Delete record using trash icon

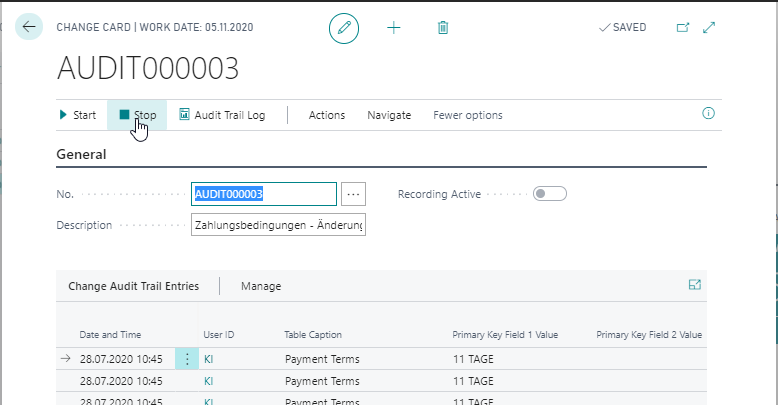443,28
